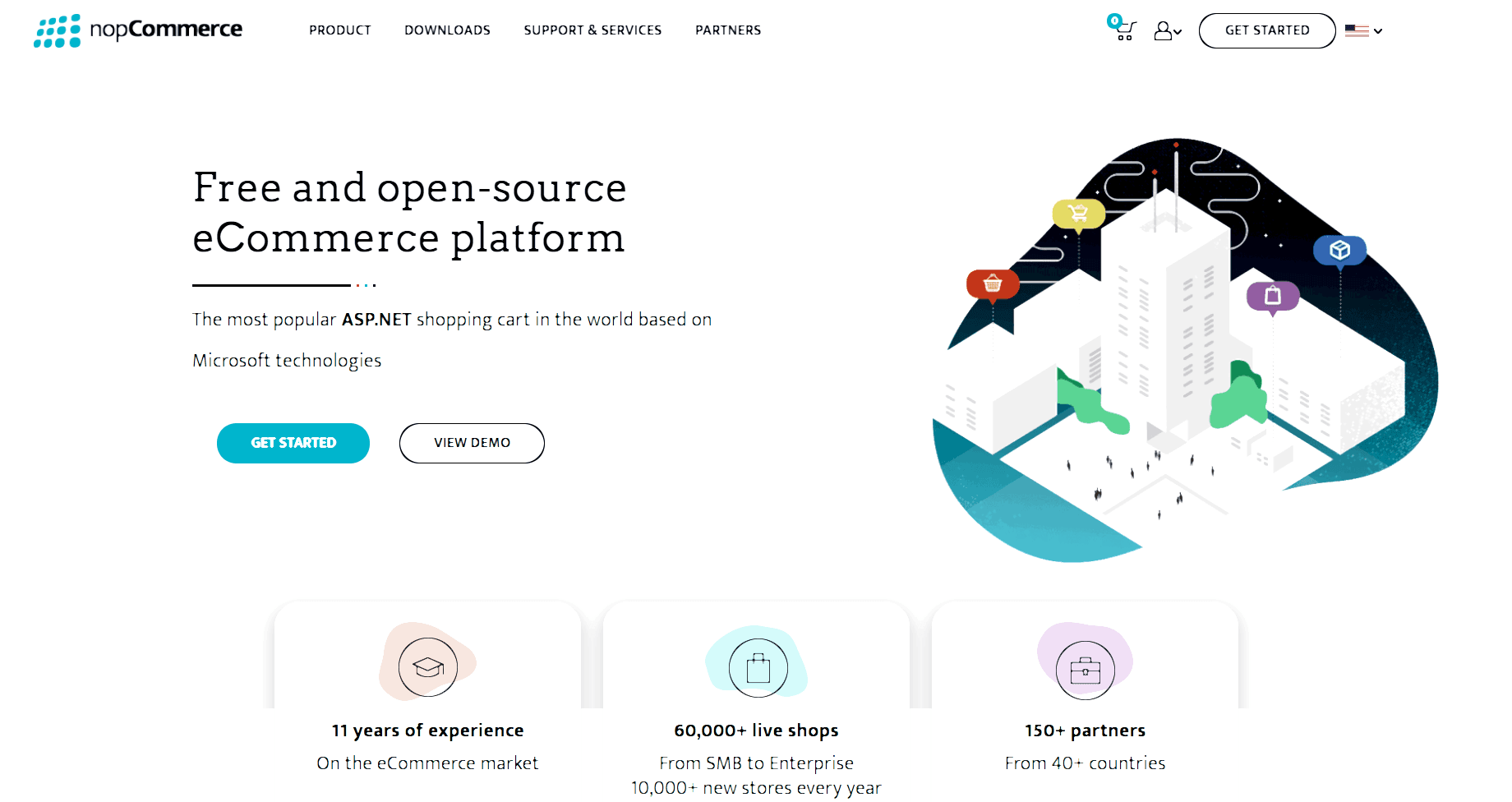Viewport: 1512px width, 802px height.
Task: Open the user account menu icon
Action: [x=1168, y=31]
